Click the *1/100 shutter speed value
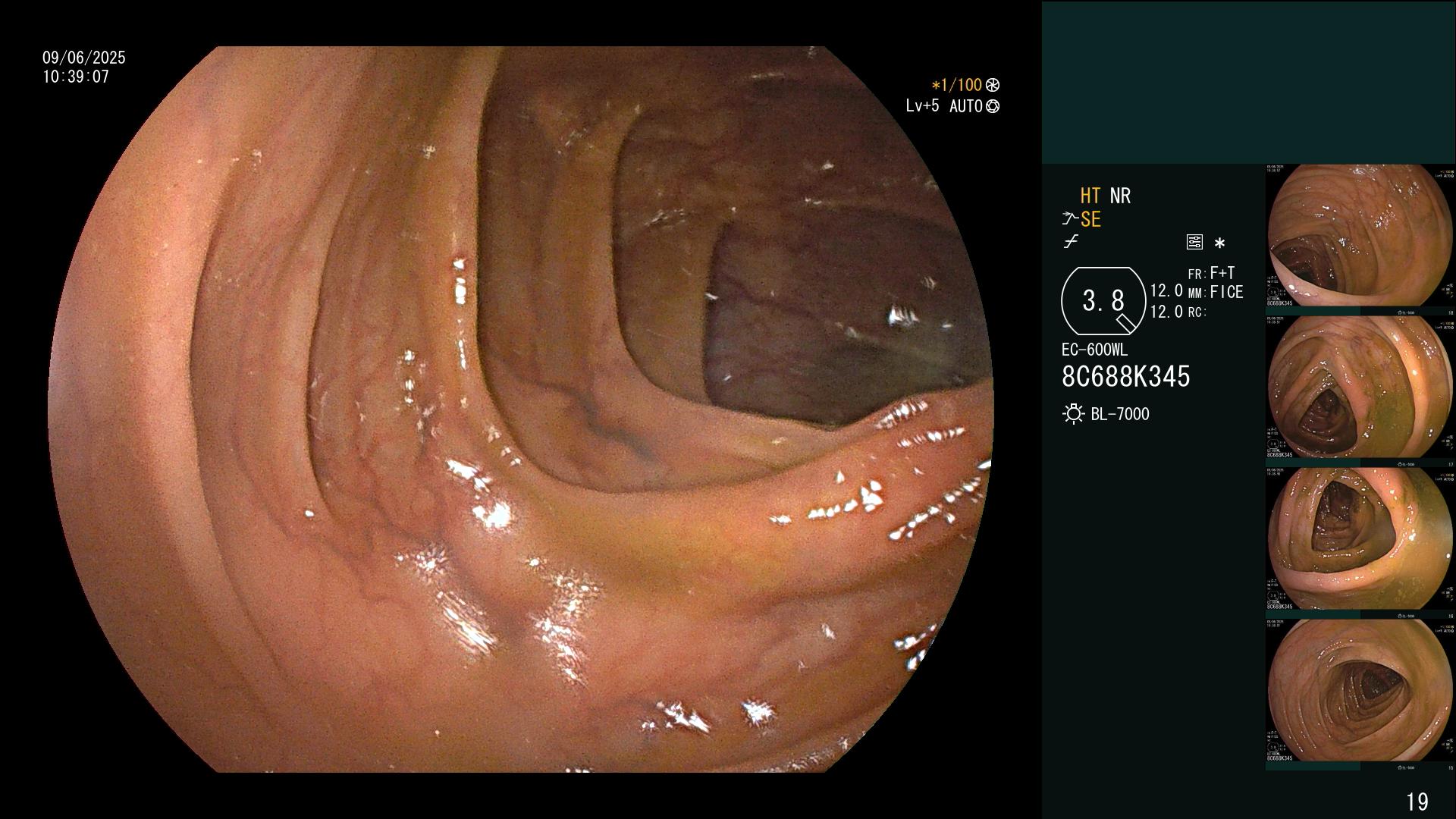Screen dimensions: 1456x819 (x=957, y=85)
